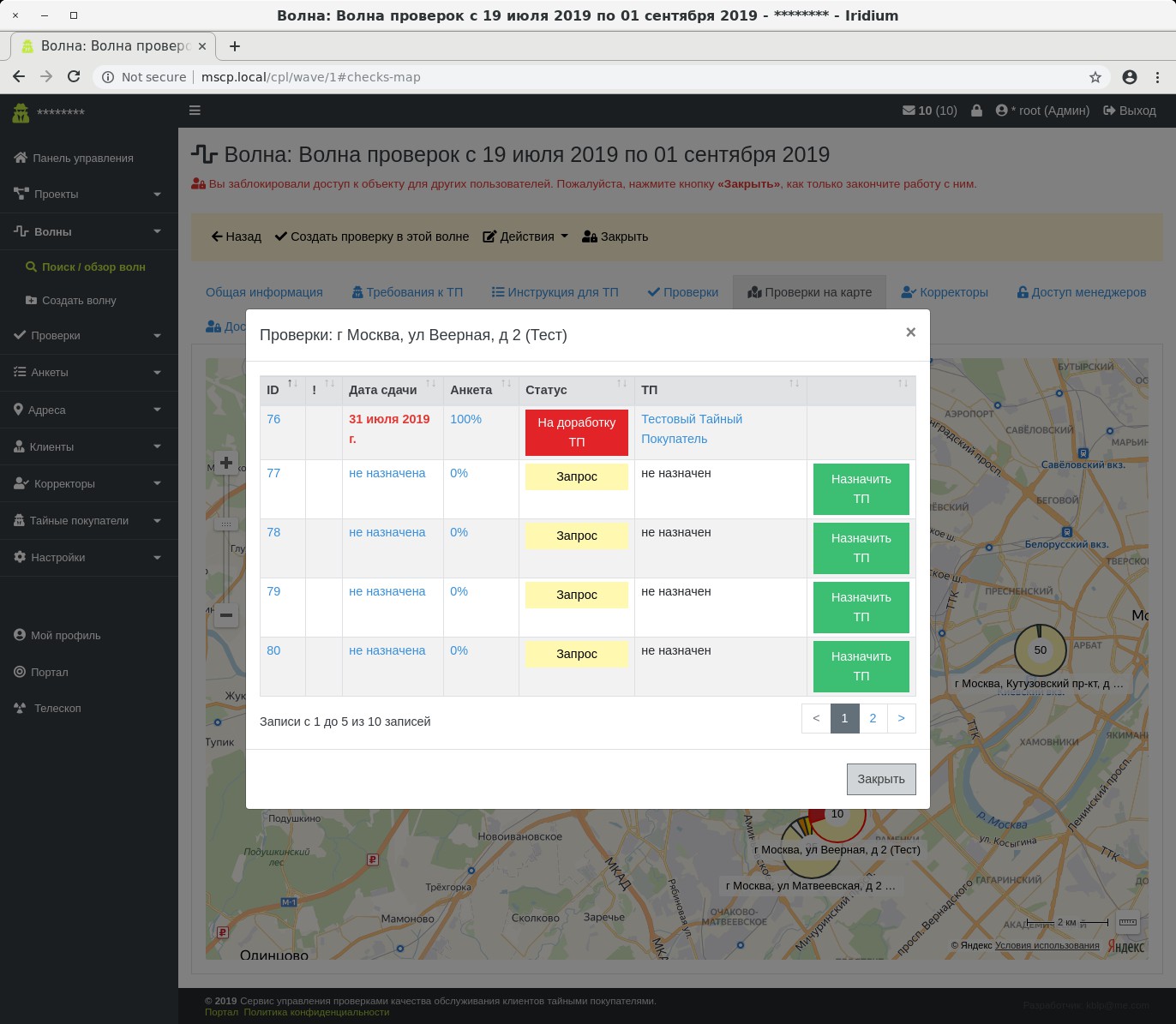
Task: Open Создать волну in the sidebar
Action: tap(71, 301)
